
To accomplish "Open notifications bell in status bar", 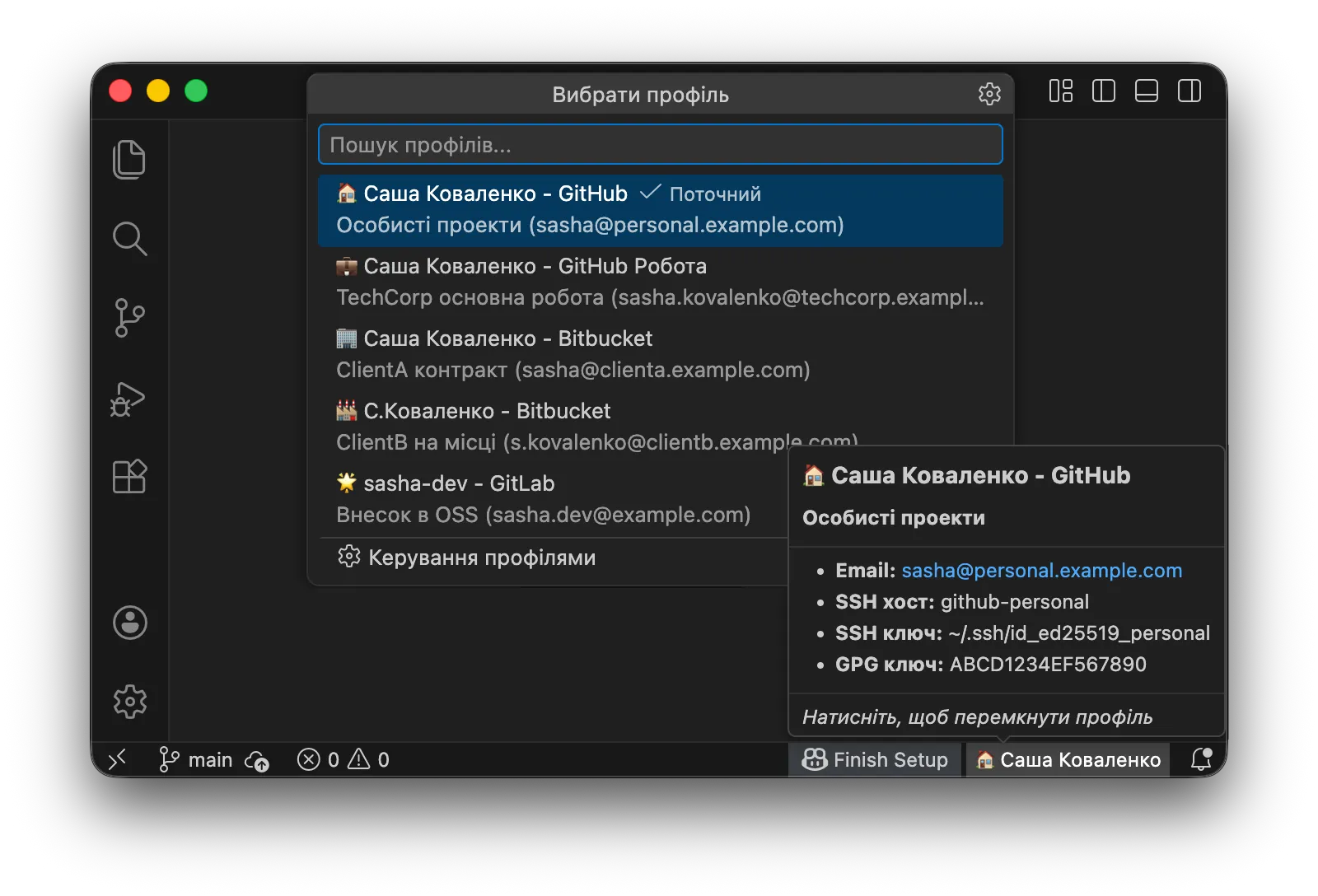I will (1202, 759).
